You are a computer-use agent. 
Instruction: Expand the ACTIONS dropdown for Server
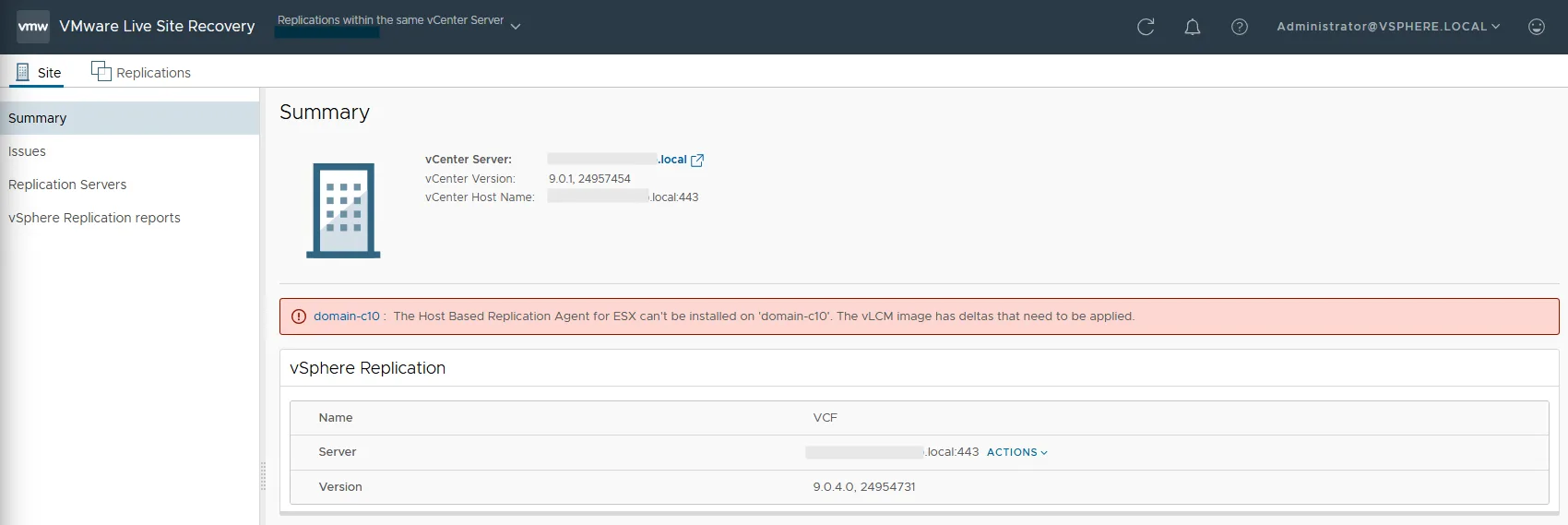pyautogui.click(x=1017, y=452)
